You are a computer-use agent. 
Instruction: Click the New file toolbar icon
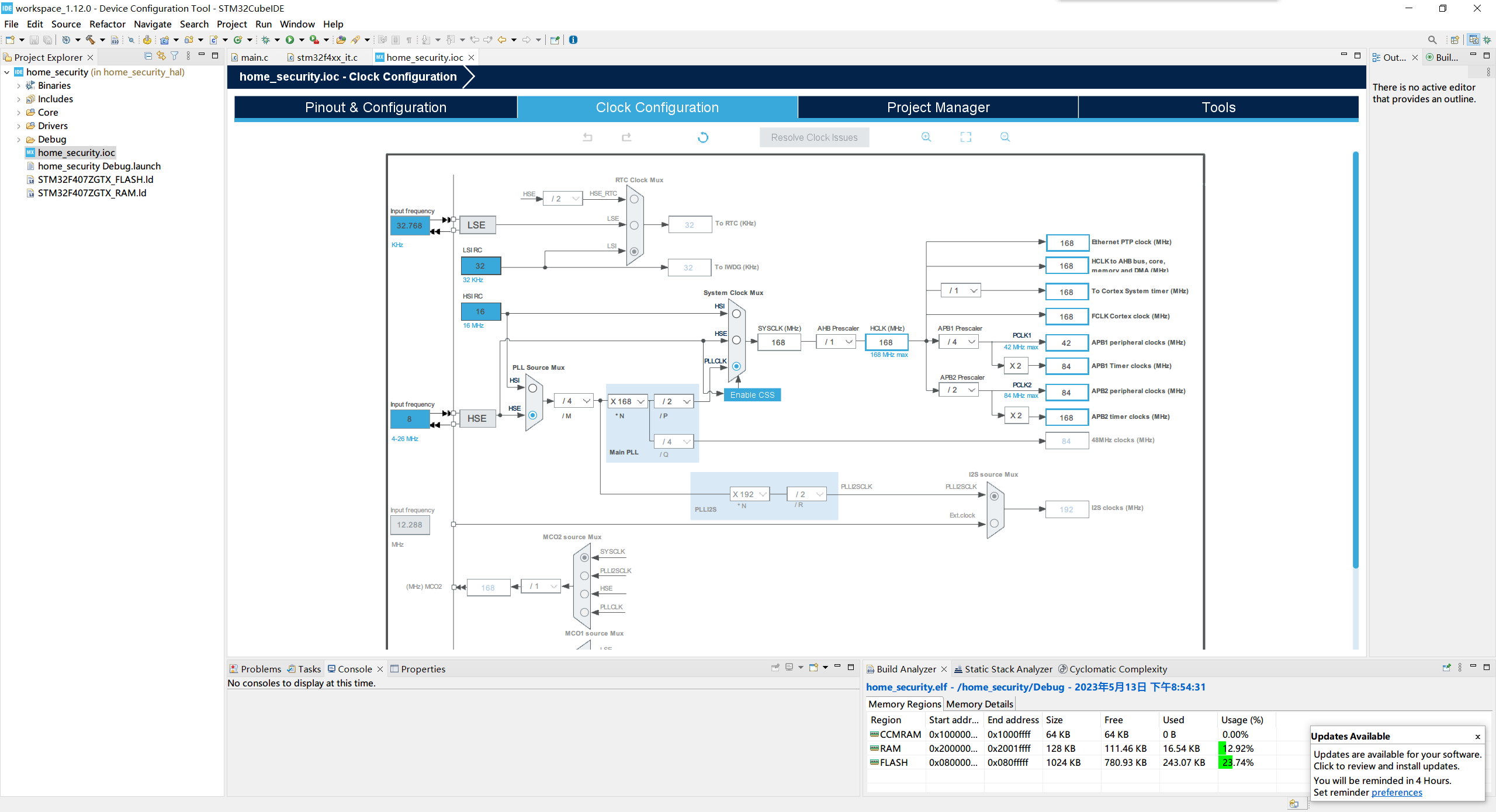pyautogui.click(x=10, y=40)
